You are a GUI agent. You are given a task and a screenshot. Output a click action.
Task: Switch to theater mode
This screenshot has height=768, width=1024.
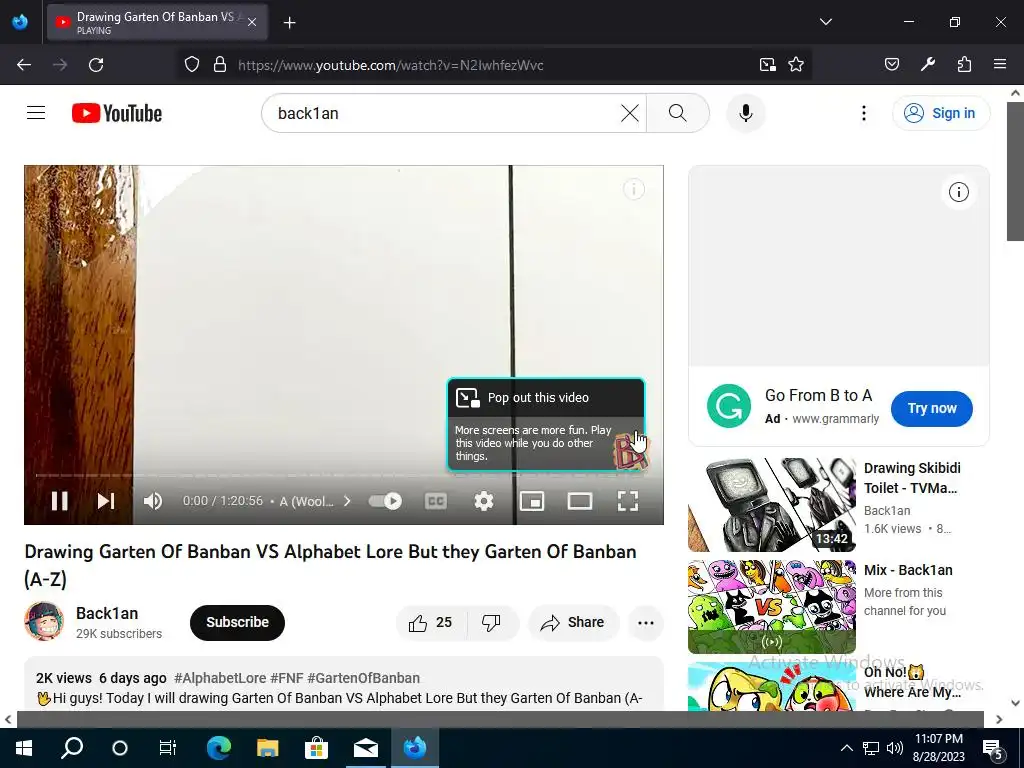click(580, 501)
